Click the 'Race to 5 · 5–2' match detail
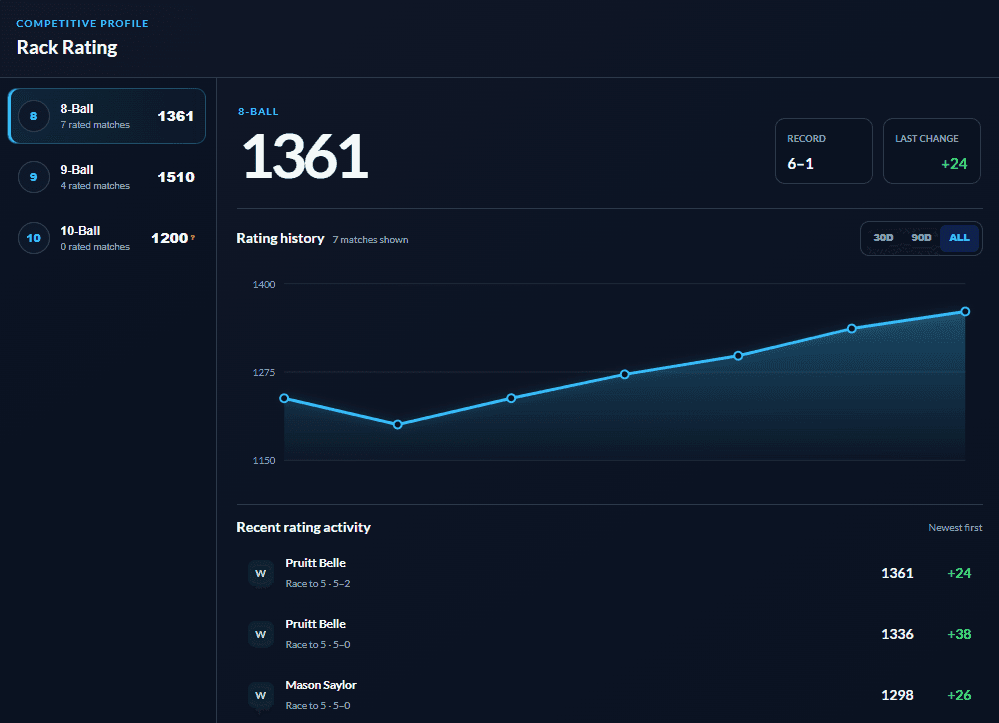999x723 pixels. [318, 583]
